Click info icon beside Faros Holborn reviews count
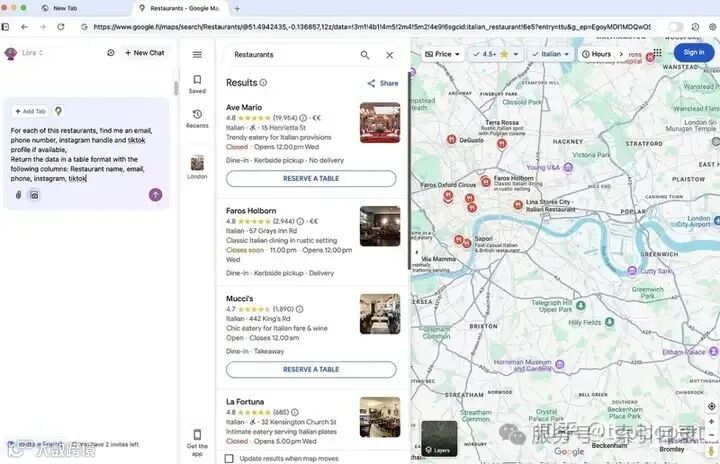The width and height of the screenshot is (720, 464). click(300, 221)
